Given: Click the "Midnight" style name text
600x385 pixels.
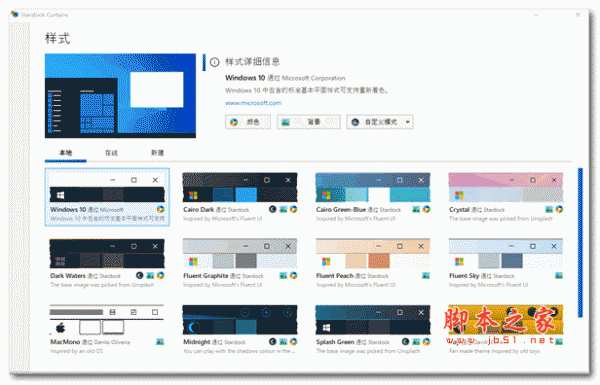Looking at the screenshot, I should click(x=197, y=342).
